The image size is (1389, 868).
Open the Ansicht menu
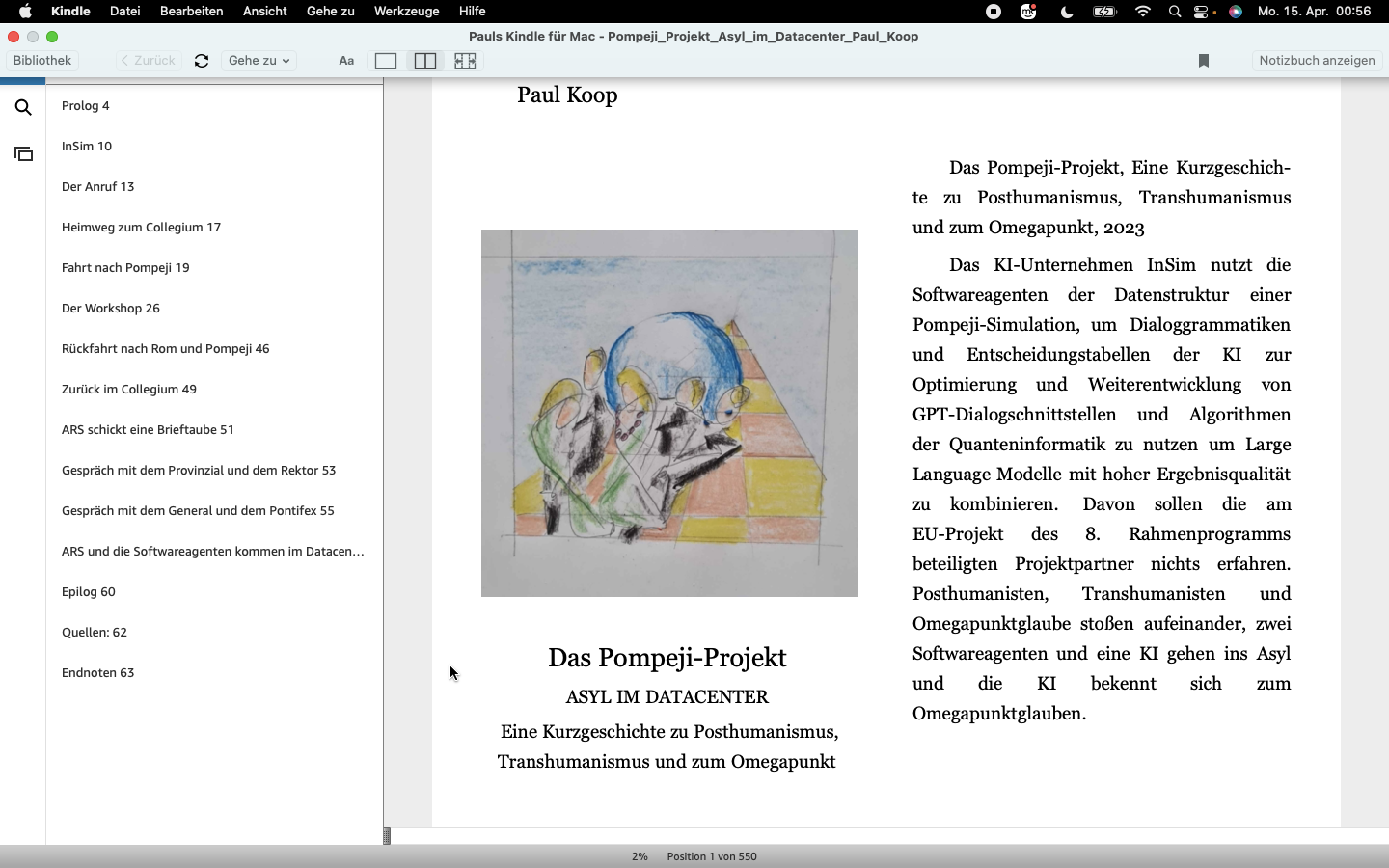[265, 12]
